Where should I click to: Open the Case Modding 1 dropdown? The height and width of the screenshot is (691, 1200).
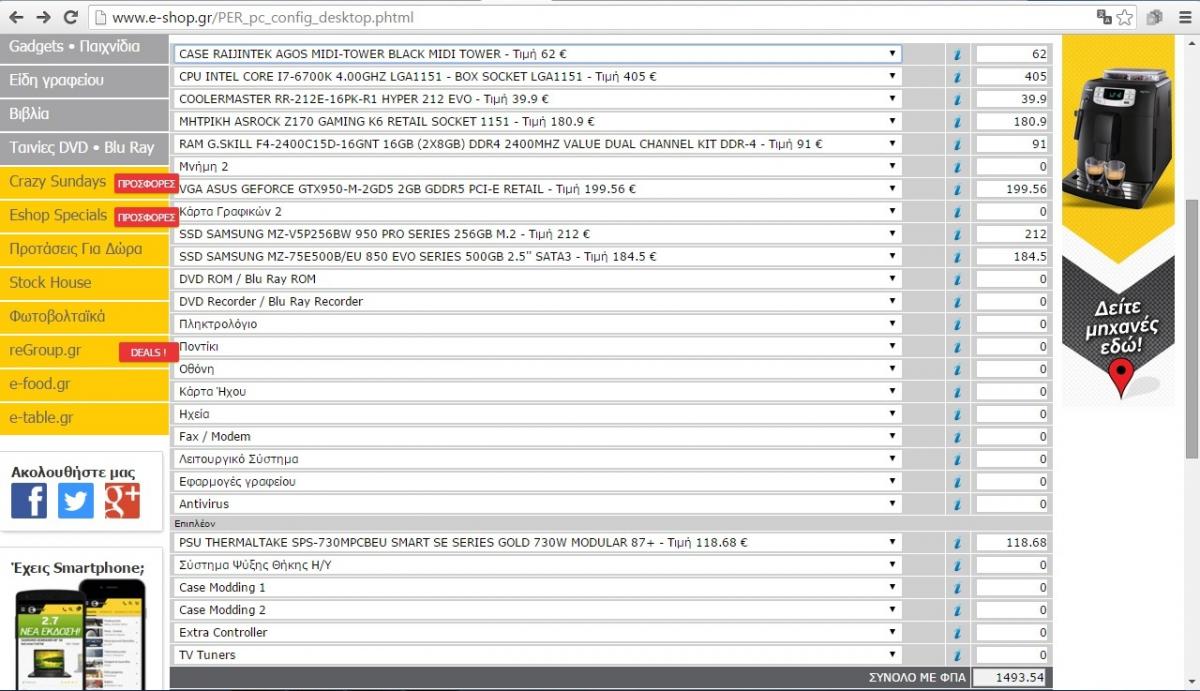(538, 587)
